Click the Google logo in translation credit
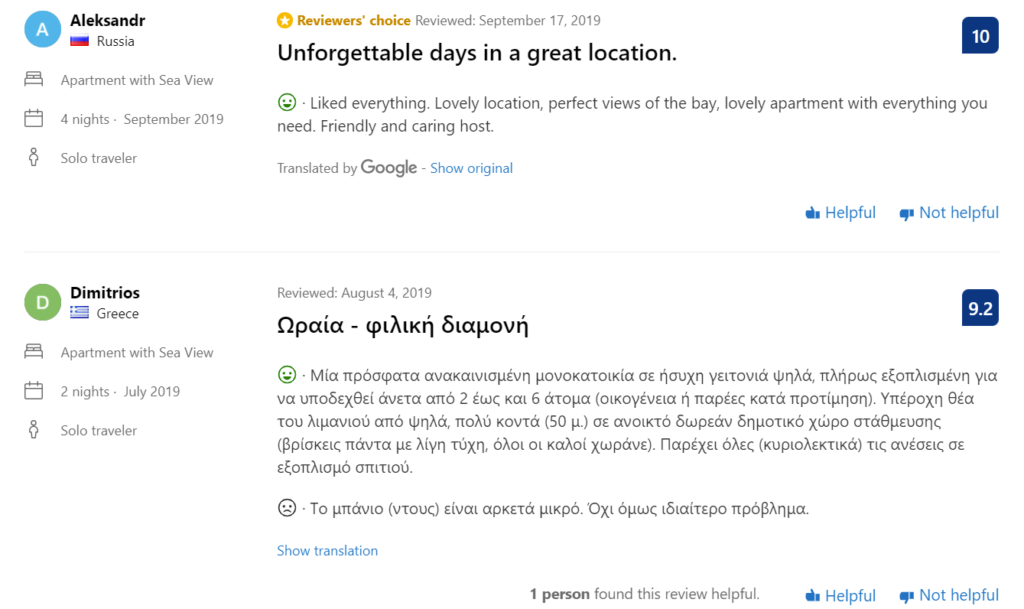Screen dimensions: 1024x609 [389, 168]
